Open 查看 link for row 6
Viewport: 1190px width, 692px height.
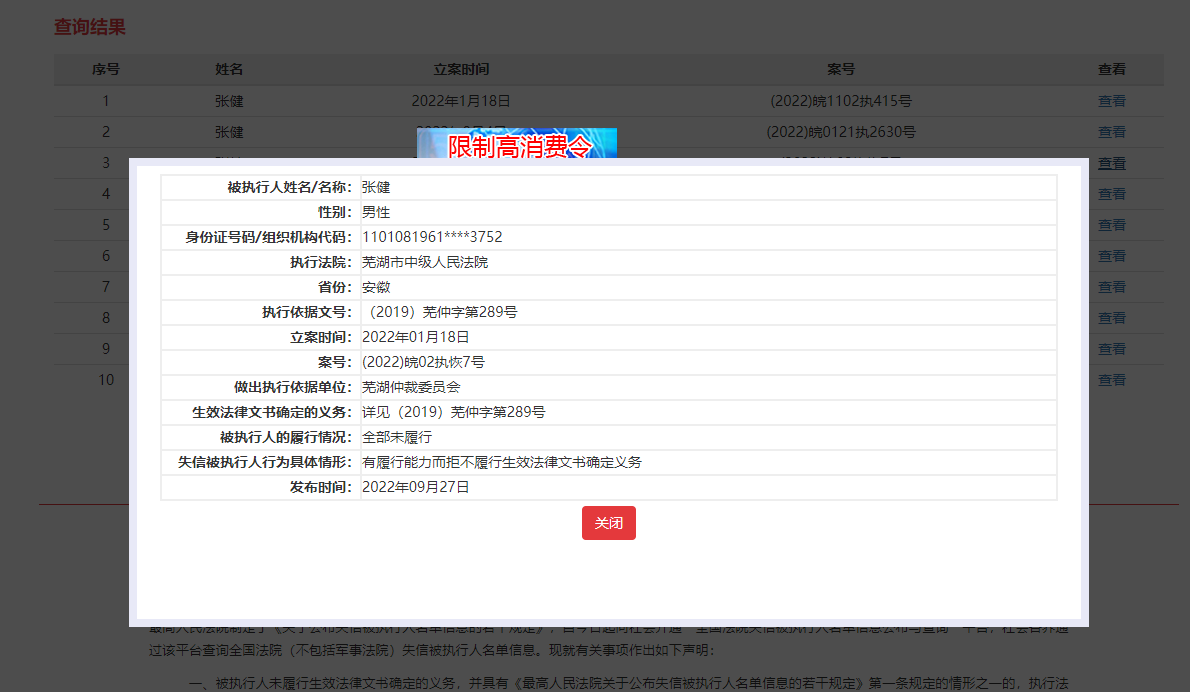(x=1112, y=256)
